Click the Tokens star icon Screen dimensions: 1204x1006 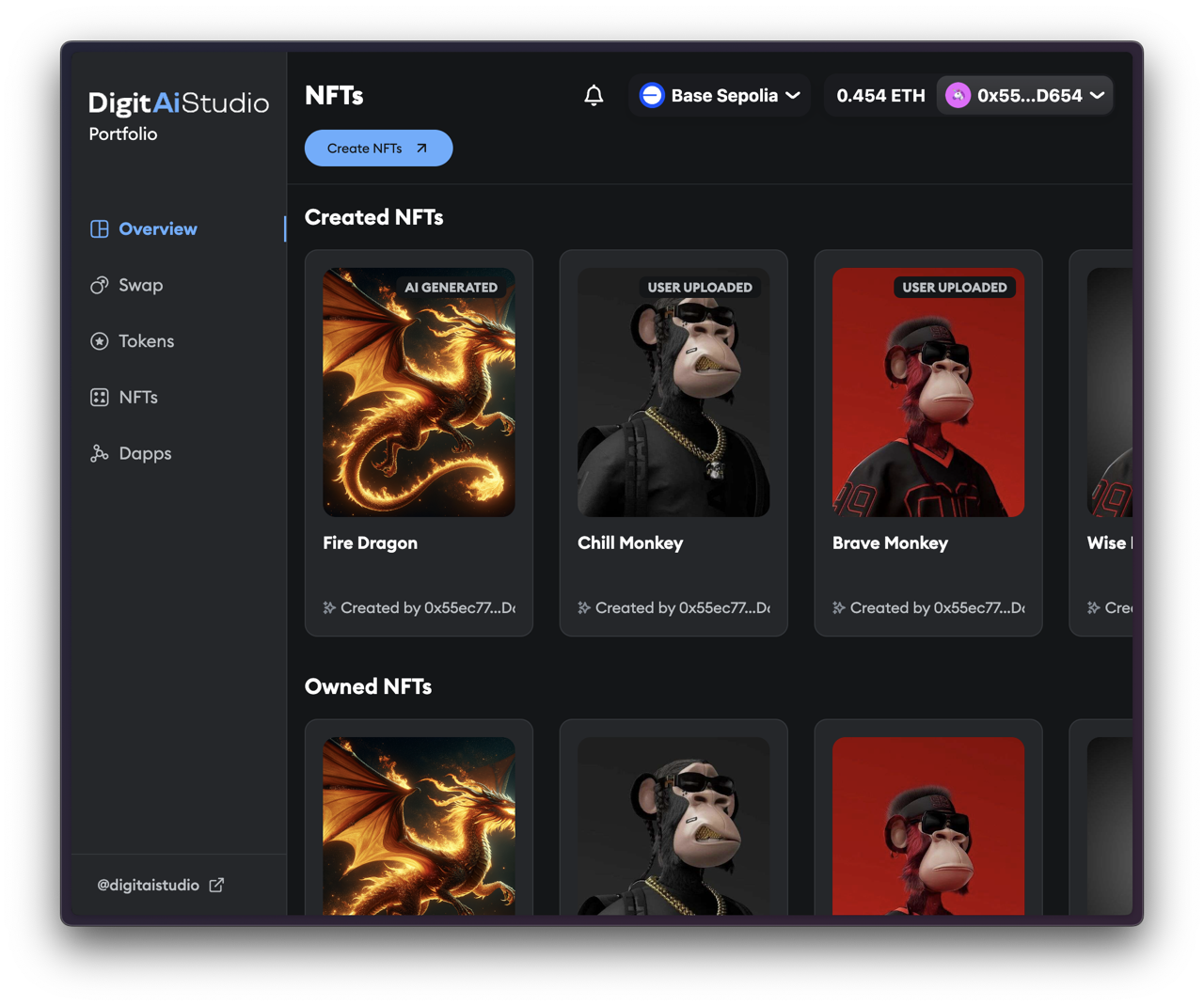(99, 341)
